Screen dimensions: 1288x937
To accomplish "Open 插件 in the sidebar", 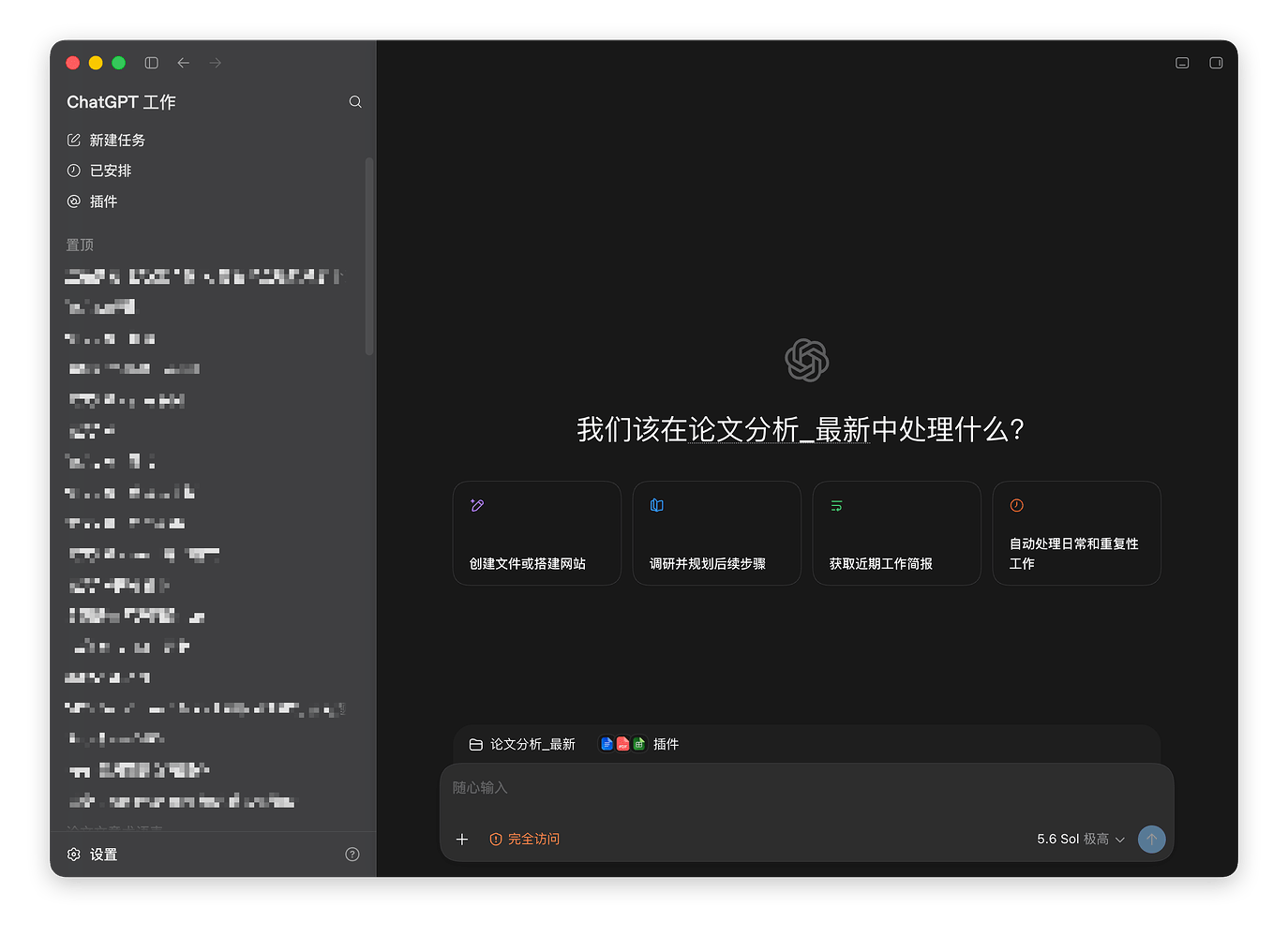I will (x=92, y=201).
